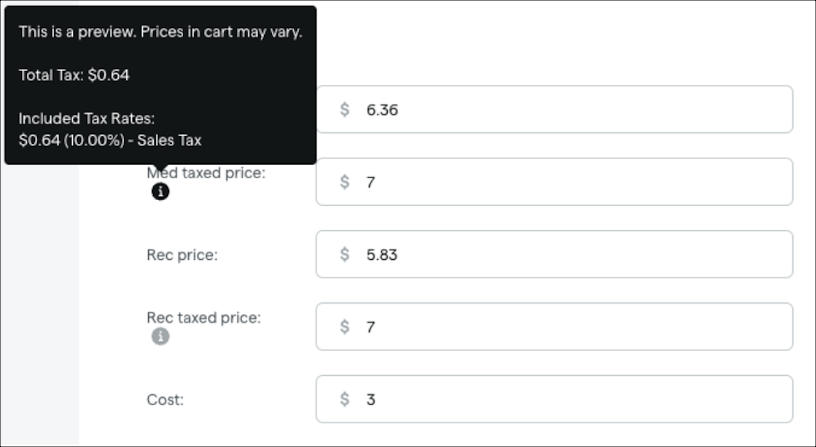
Task: Click the gray info icon under Rec taxed price
Action: tap(160, 336)
